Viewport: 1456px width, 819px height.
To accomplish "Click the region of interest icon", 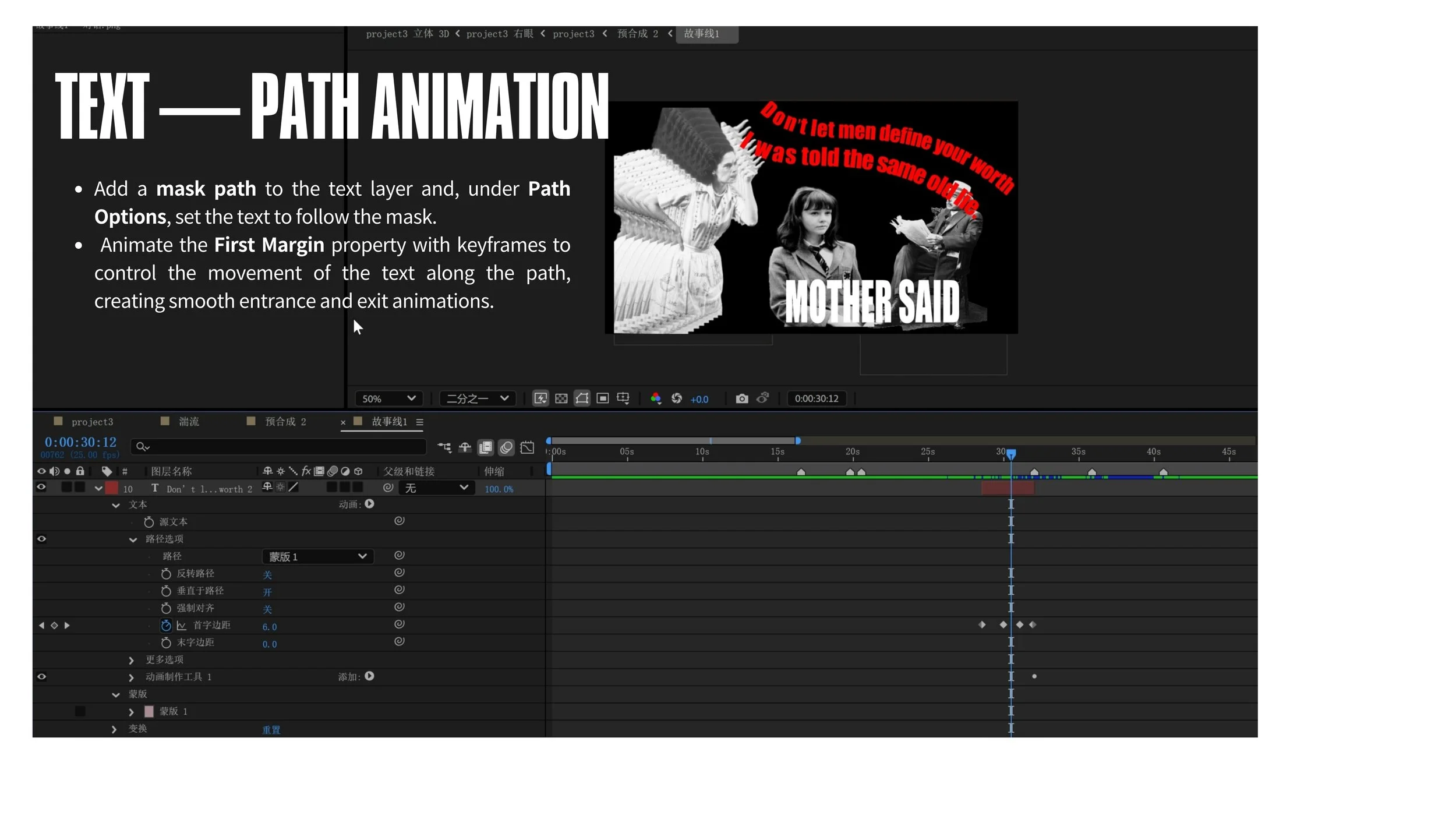I will click(x=603, y=398).
